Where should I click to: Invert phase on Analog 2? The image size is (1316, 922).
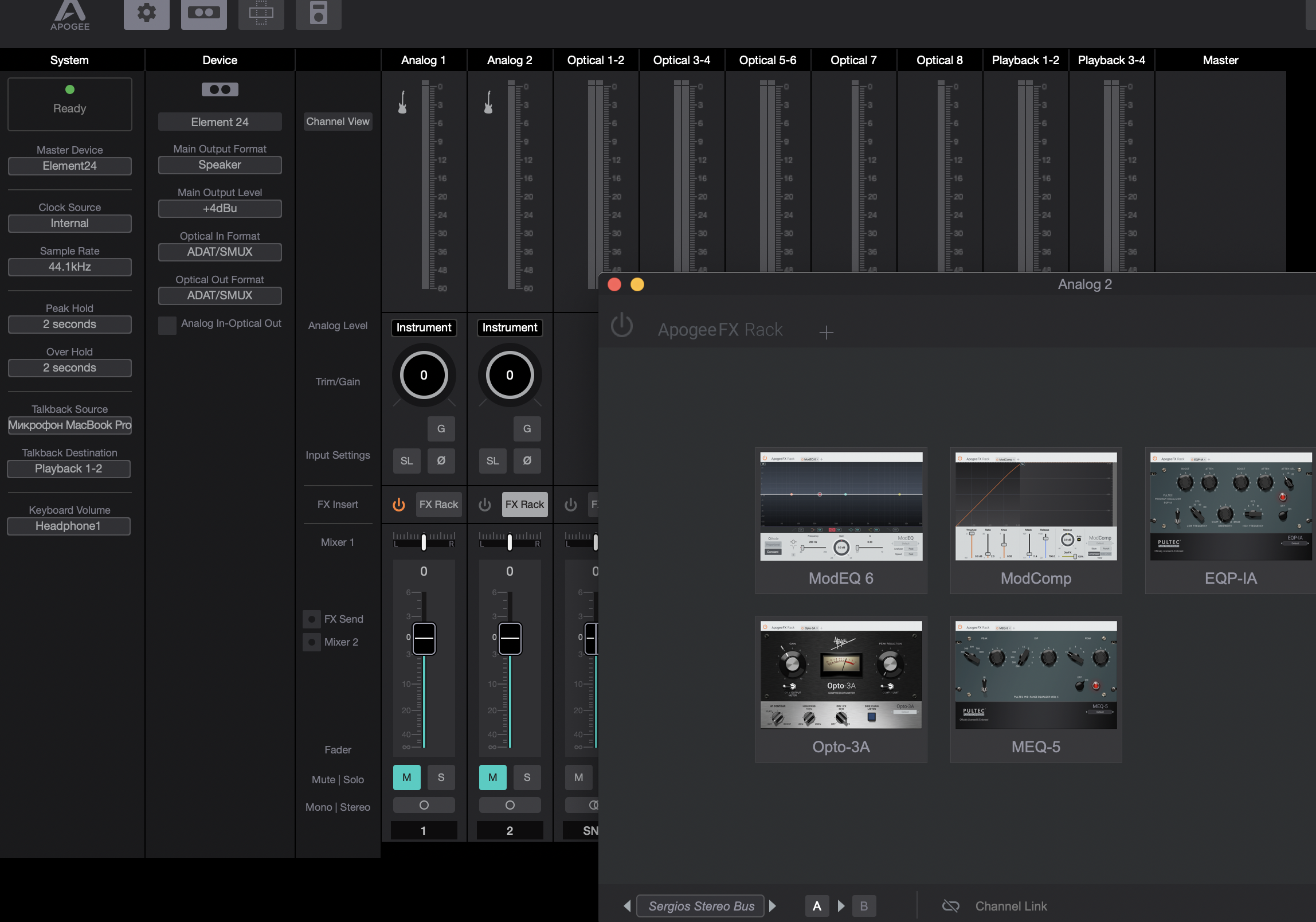pos(527,461)
